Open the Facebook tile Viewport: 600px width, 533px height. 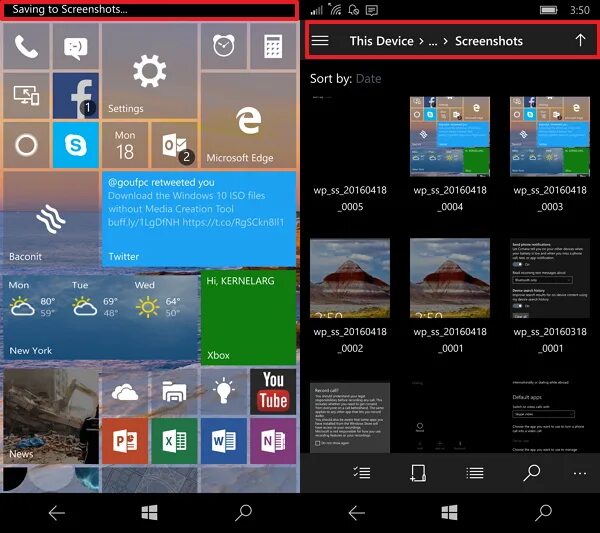(76, 96)
